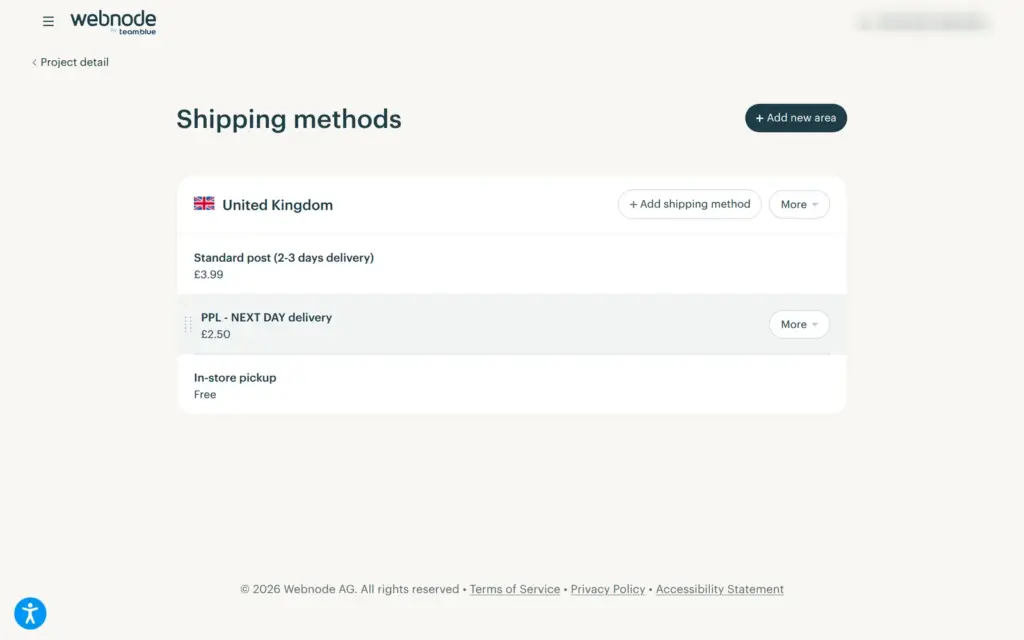1024x640 pixels.
Task: Click the £3.99 price
Action: click(208, 275)
